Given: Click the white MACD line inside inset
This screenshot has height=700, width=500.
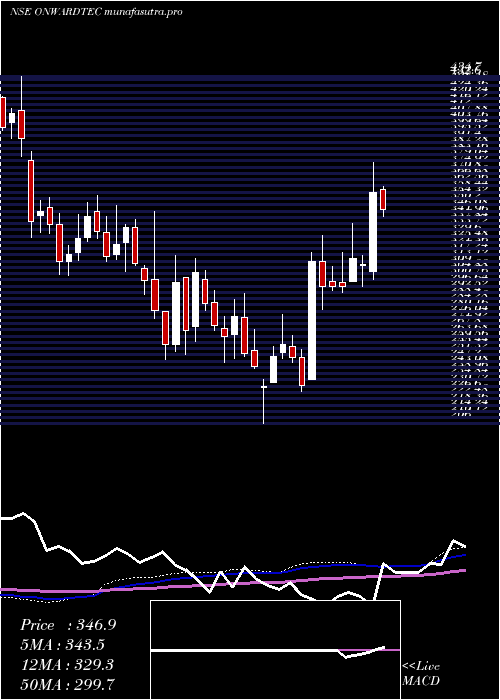Looking at the screenshot, I should coord(268,651).
